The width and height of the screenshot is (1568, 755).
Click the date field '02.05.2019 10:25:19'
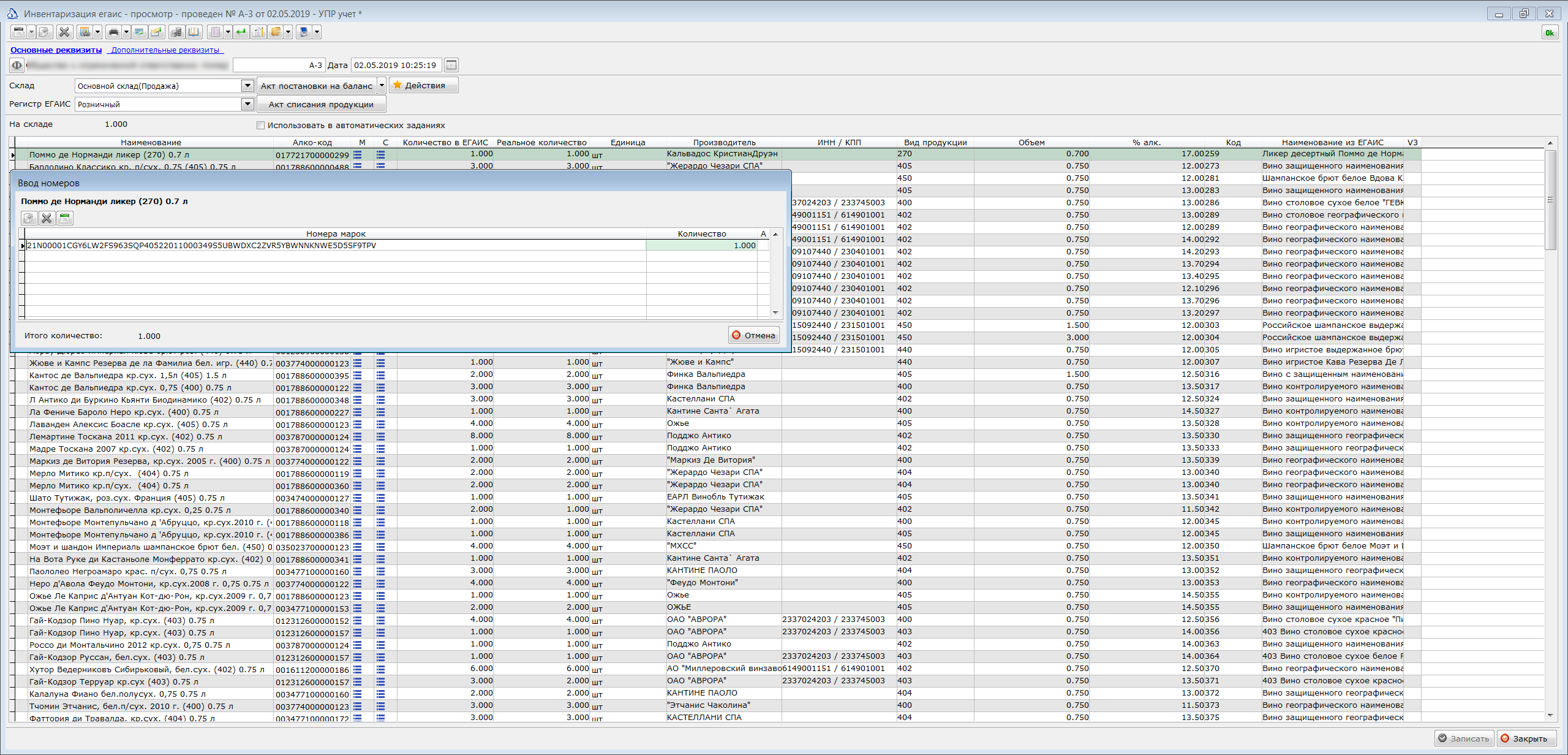click(x=397, y=65)
